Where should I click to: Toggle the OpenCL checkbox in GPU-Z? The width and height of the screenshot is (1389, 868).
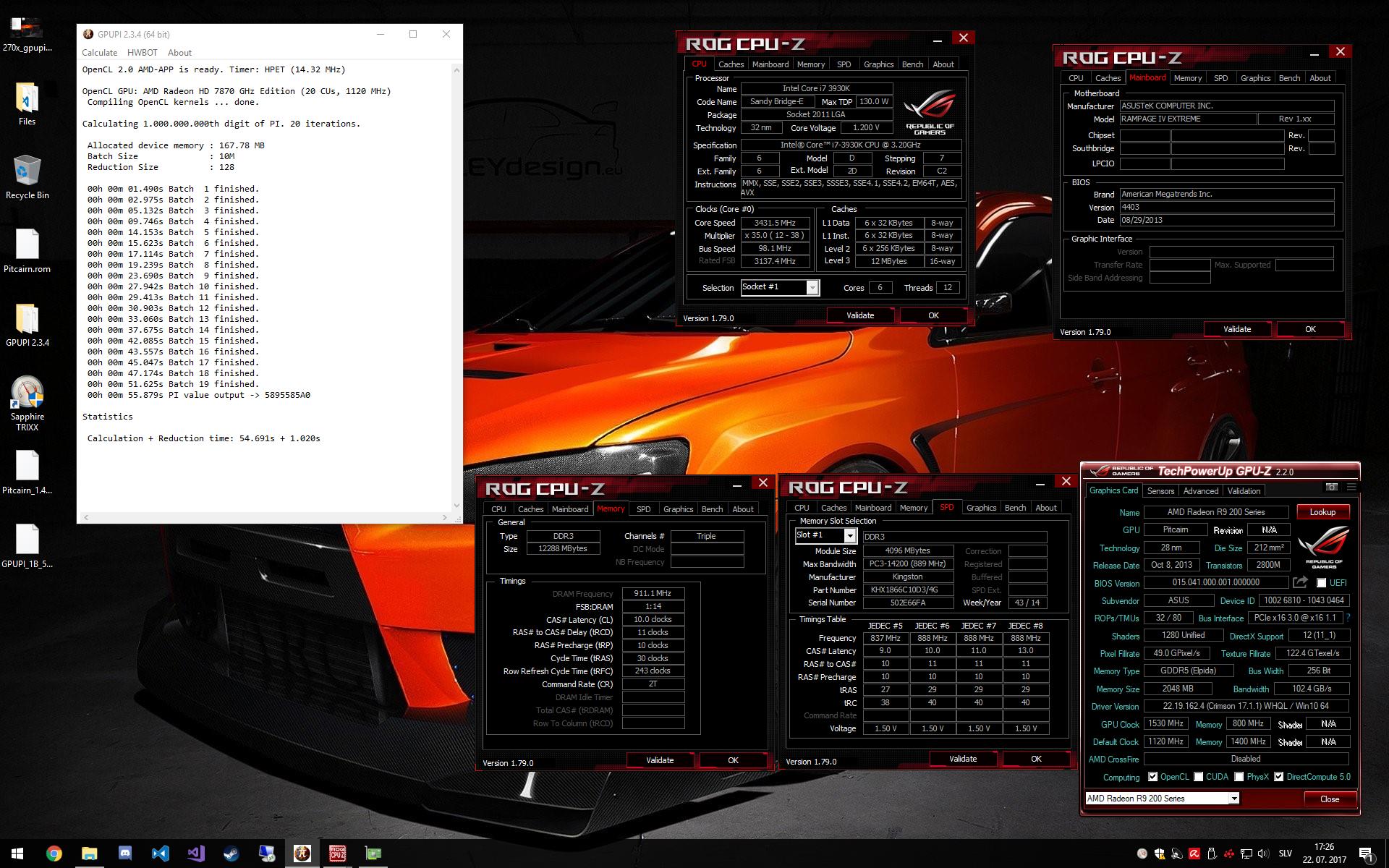click(1153, 777)
